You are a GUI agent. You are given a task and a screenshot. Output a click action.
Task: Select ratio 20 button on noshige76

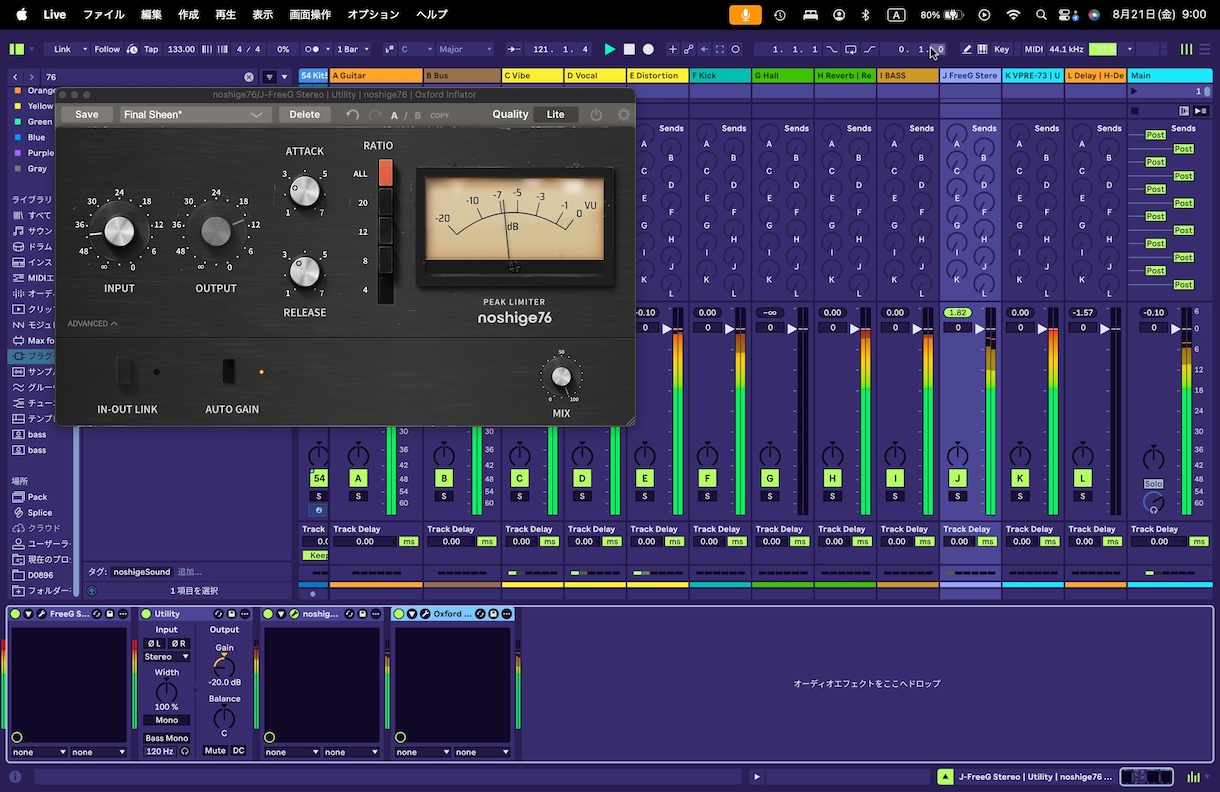(386, 202)
